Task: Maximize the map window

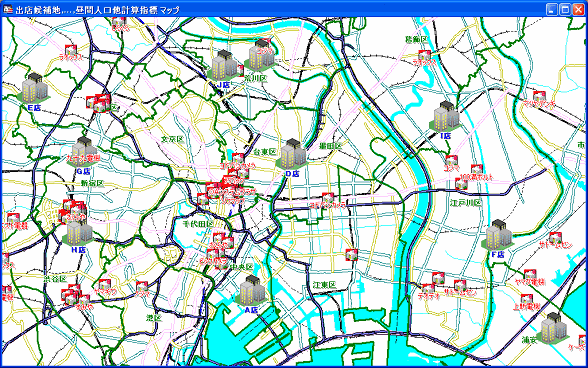Action: [565, 9]
